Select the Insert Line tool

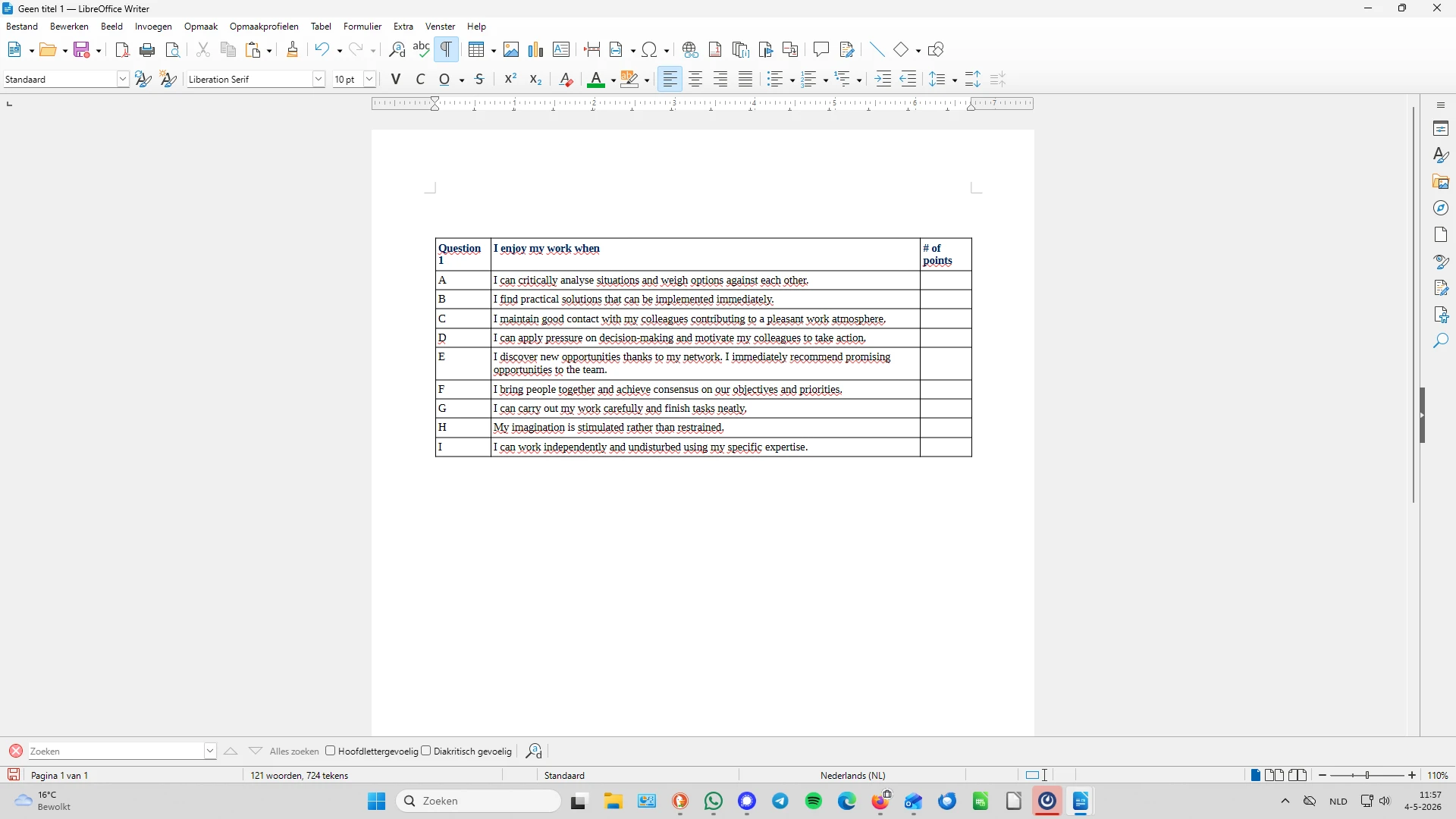[877, 50]
